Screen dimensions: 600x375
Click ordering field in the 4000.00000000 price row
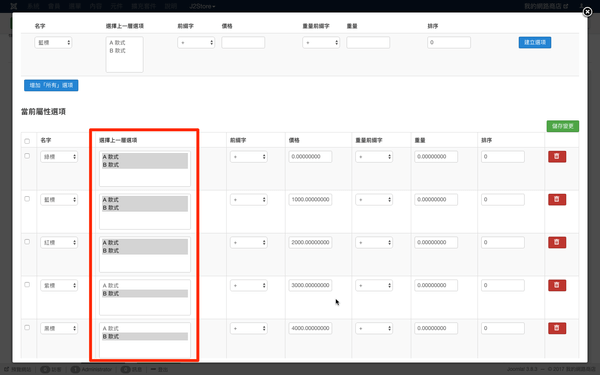(503, 328)
